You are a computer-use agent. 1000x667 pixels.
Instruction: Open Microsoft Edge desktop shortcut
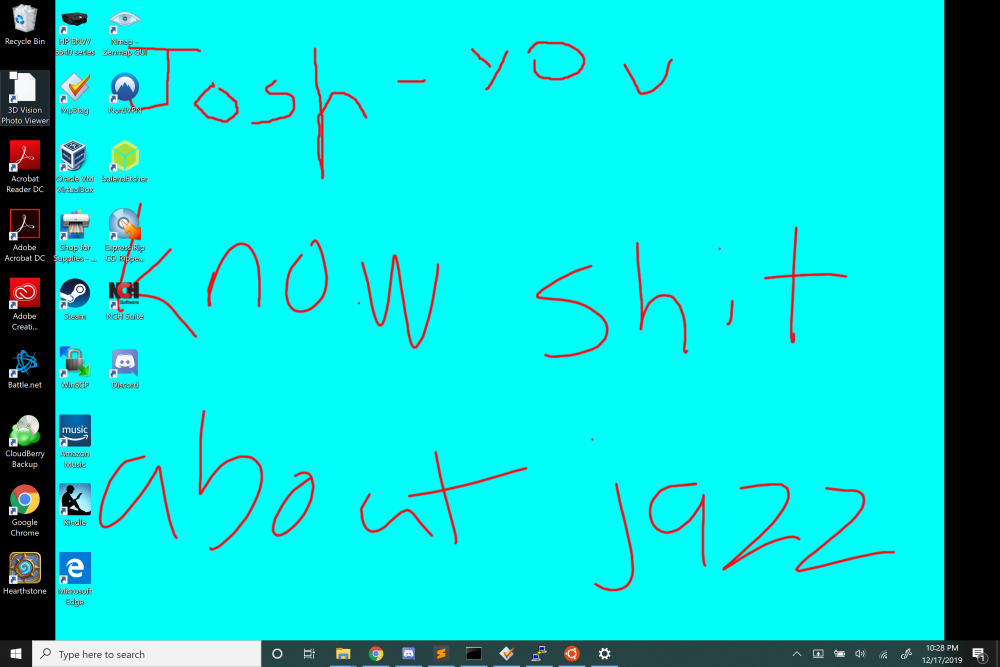(x=75, y=579)
